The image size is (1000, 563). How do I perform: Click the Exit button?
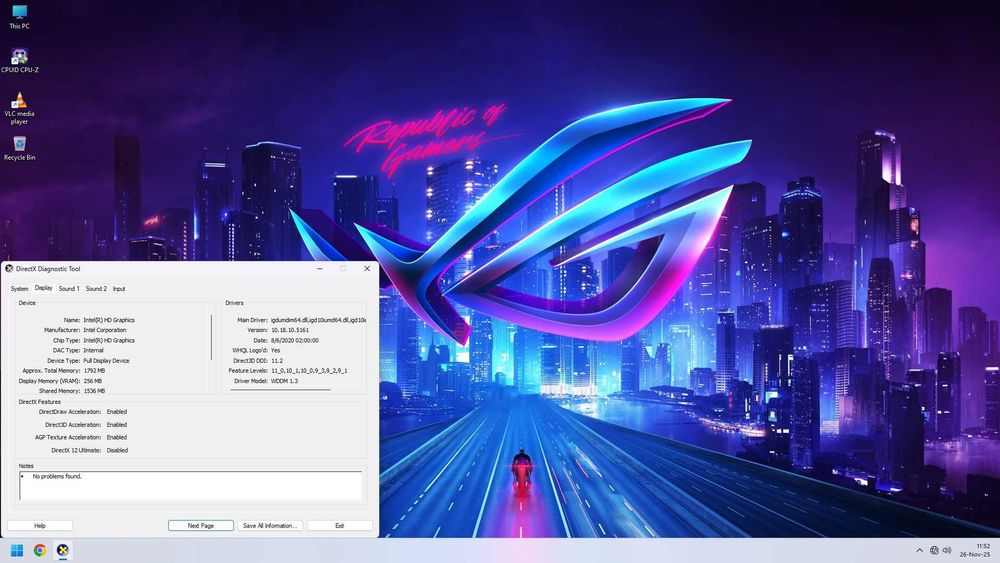(339, 525)
